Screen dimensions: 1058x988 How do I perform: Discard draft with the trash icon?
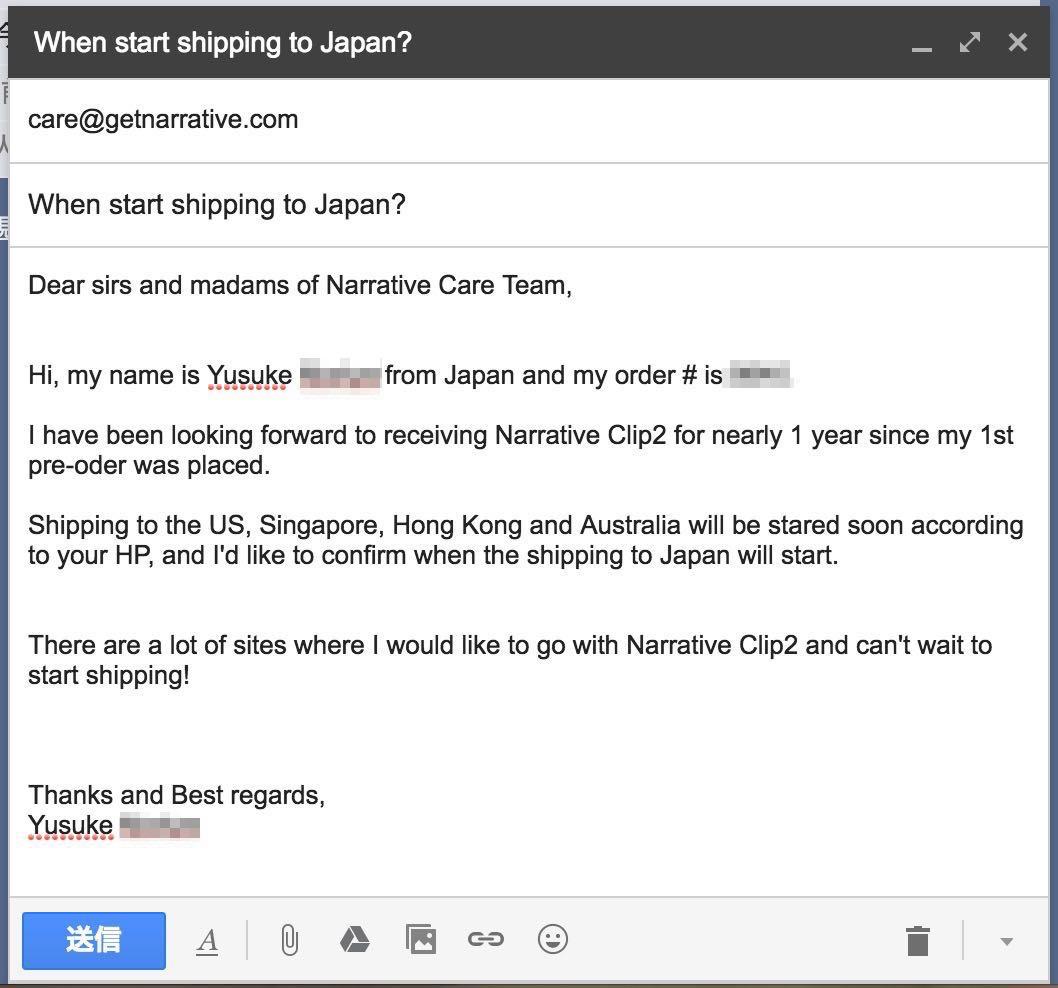[918, 941]
